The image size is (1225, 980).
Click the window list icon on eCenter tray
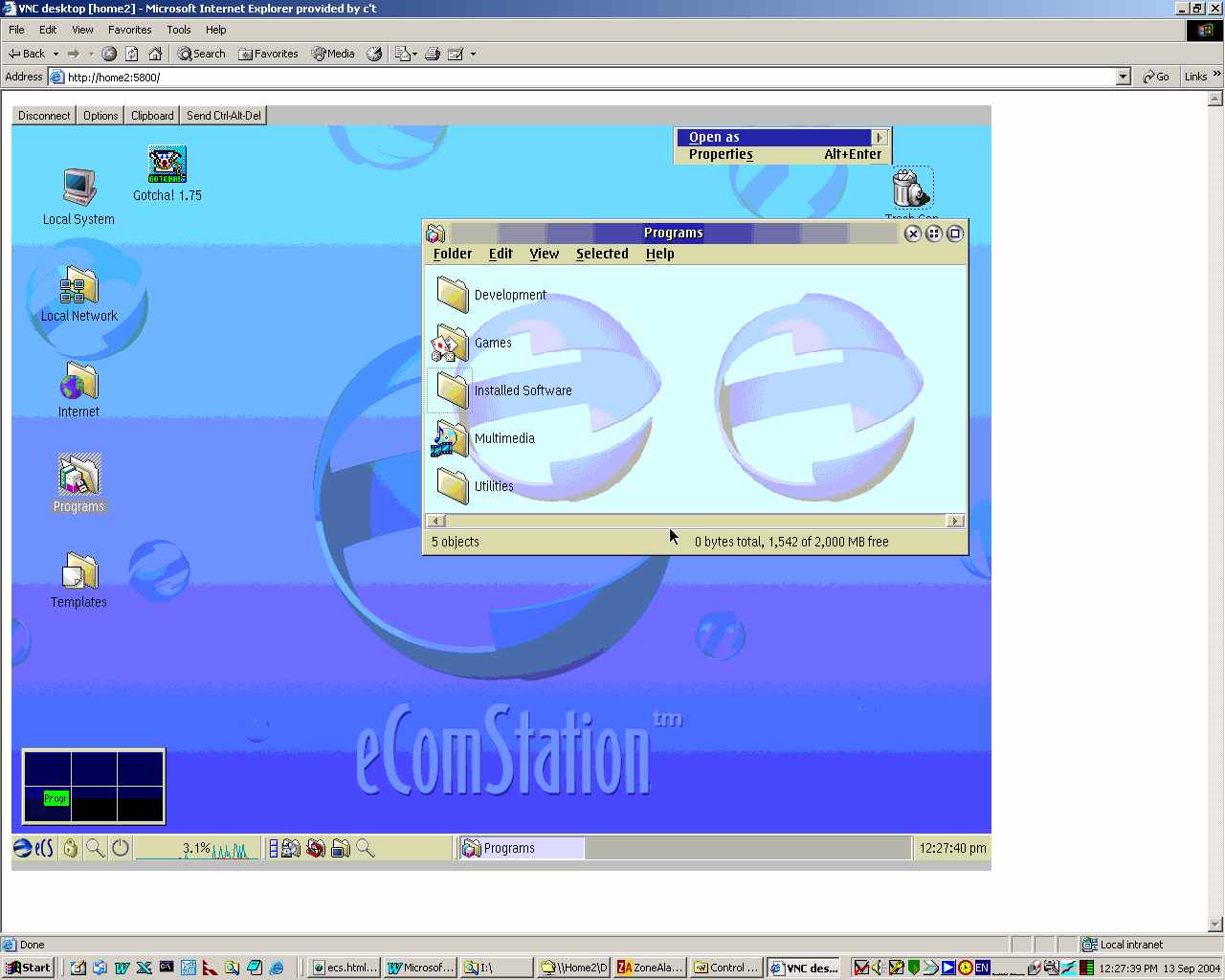coord(274,848)
